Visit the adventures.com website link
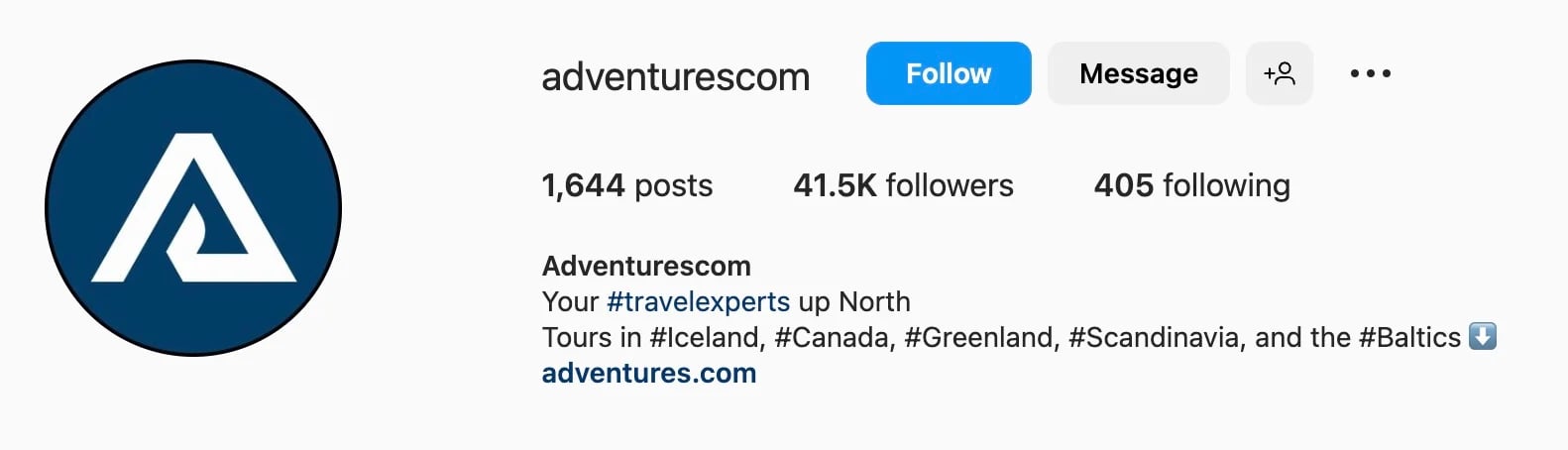1568x450 pixels. pos(648,374)
